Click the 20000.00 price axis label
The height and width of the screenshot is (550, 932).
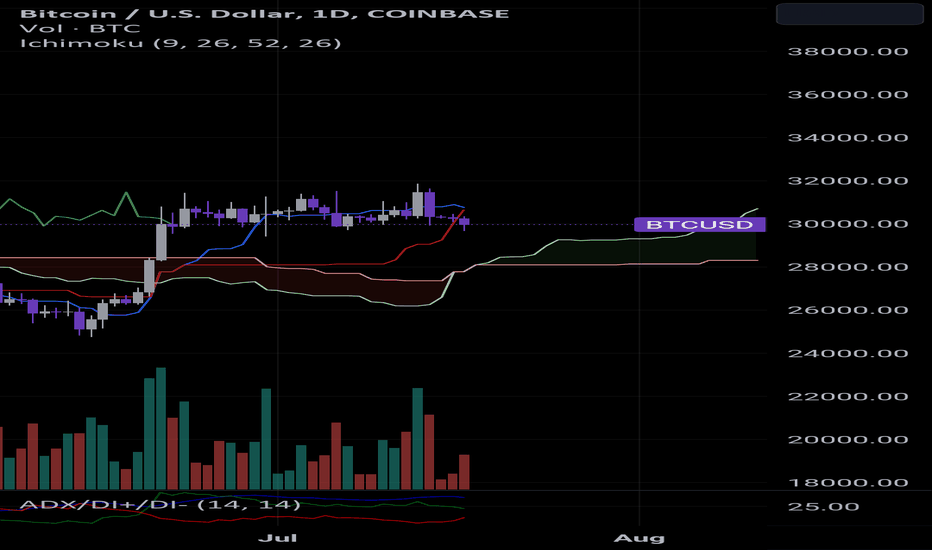(848, 440)
